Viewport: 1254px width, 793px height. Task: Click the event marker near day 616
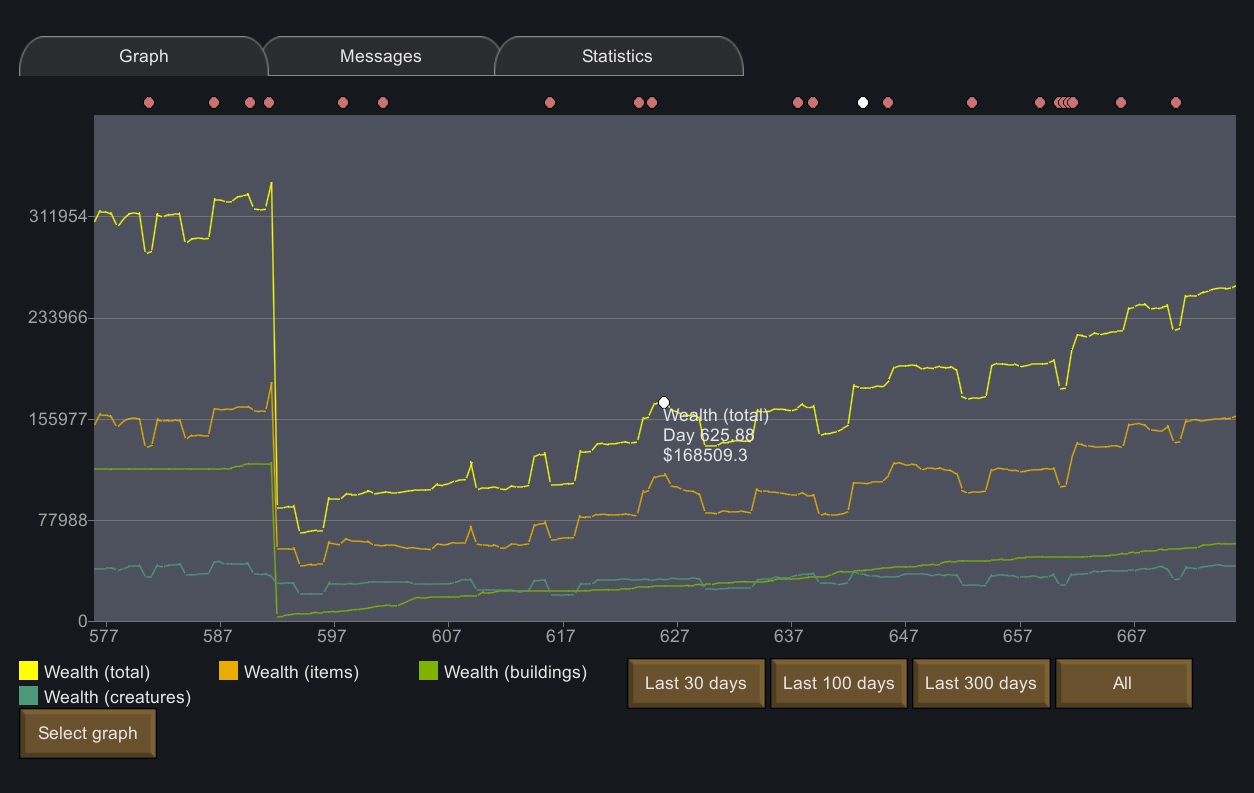tap(550, 102)
